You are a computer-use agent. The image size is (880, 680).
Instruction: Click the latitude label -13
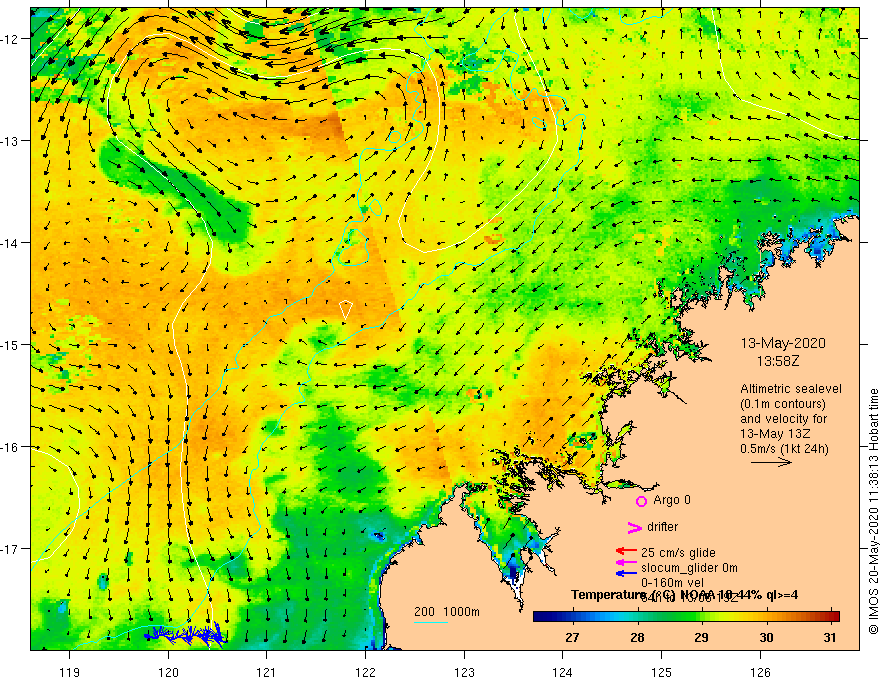point(10,141)
